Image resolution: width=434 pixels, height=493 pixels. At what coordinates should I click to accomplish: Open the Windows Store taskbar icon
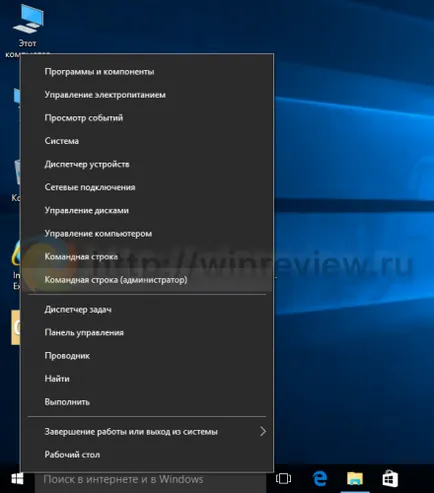point(390,479)
